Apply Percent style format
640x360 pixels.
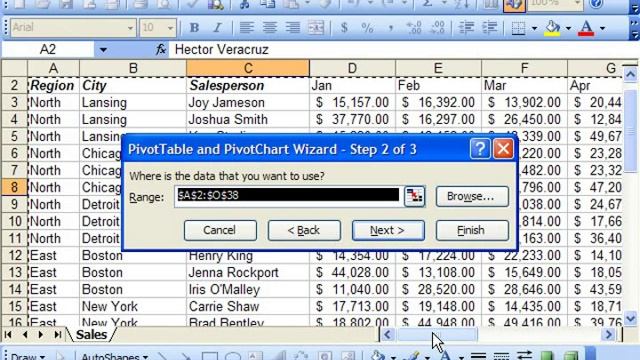click(x=367, y=28)
